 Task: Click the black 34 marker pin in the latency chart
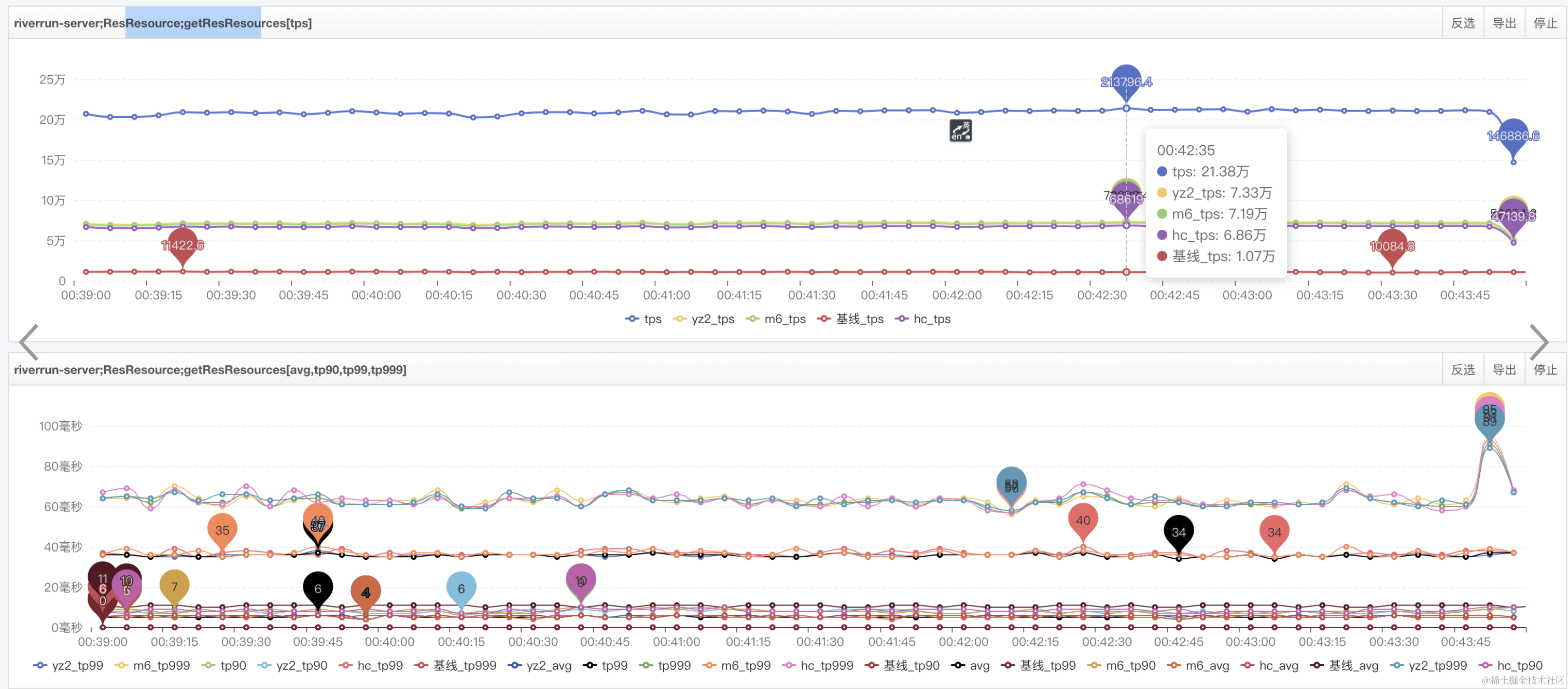coord(1178,531)
